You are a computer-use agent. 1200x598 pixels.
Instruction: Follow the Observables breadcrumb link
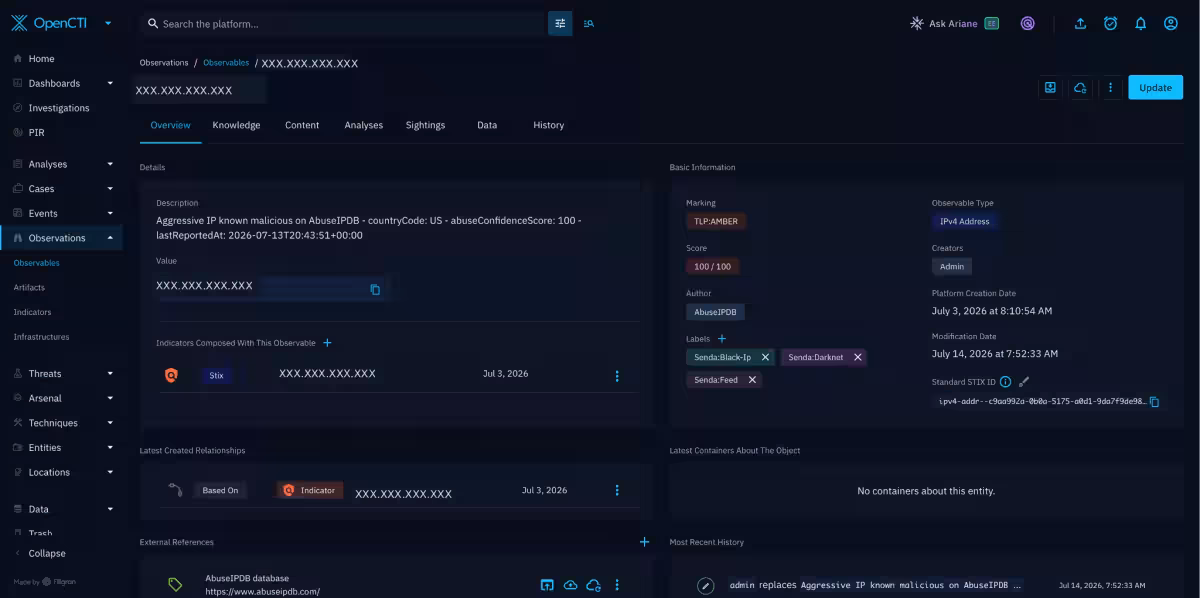pos(226,63)
